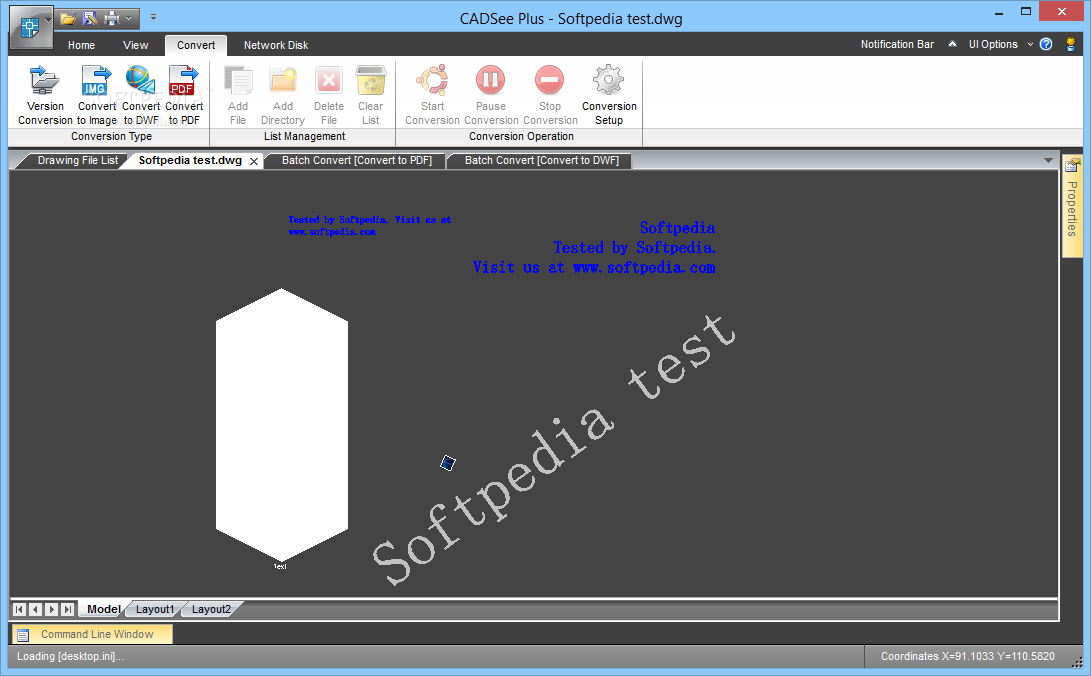The width and height of the screenshot is (1091, 676).
Task: Click Stop Conversion
Action: click(550, 95)
